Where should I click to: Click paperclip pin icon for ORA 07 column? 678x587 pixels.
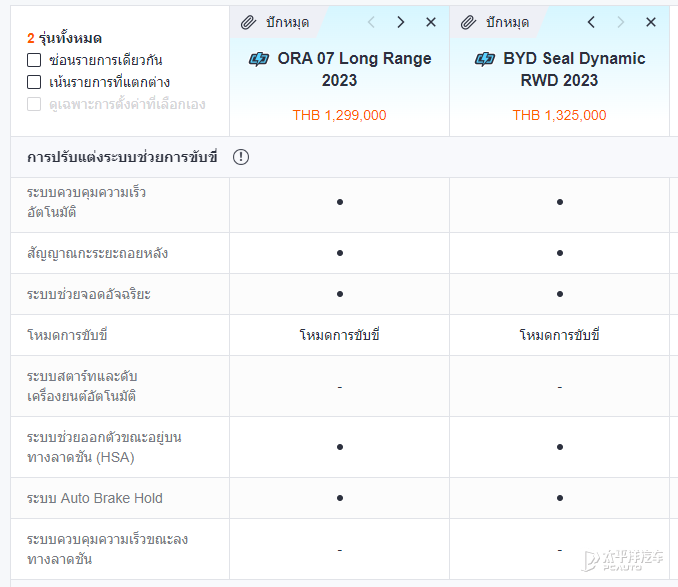coord(248,22)
